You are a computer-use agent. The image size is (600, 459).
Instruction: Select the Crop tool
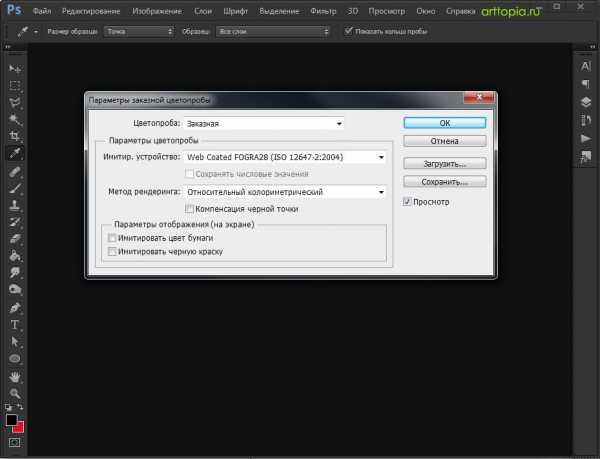coord(15,136)
